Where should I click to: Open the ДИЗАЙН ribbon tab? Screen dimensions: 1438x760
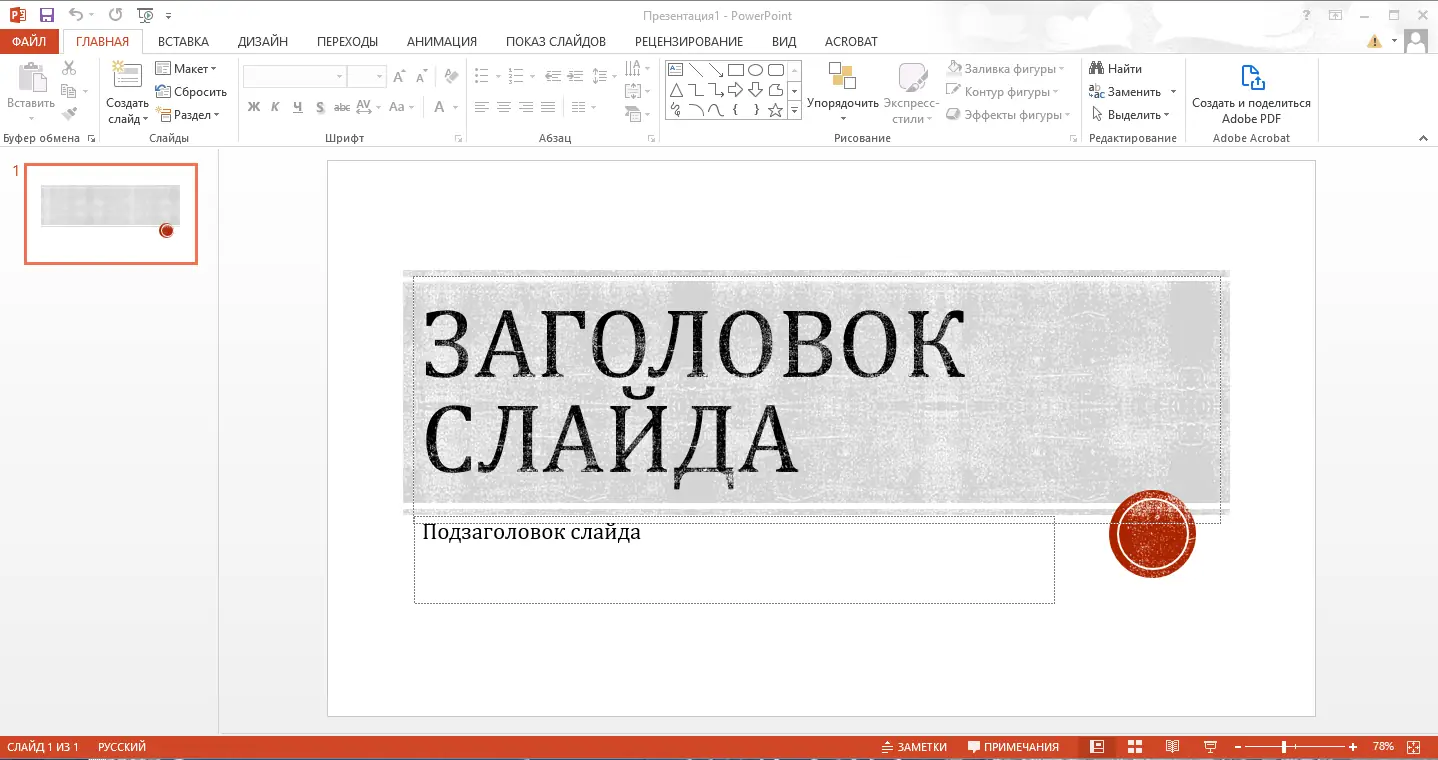[x=262, y=41]
